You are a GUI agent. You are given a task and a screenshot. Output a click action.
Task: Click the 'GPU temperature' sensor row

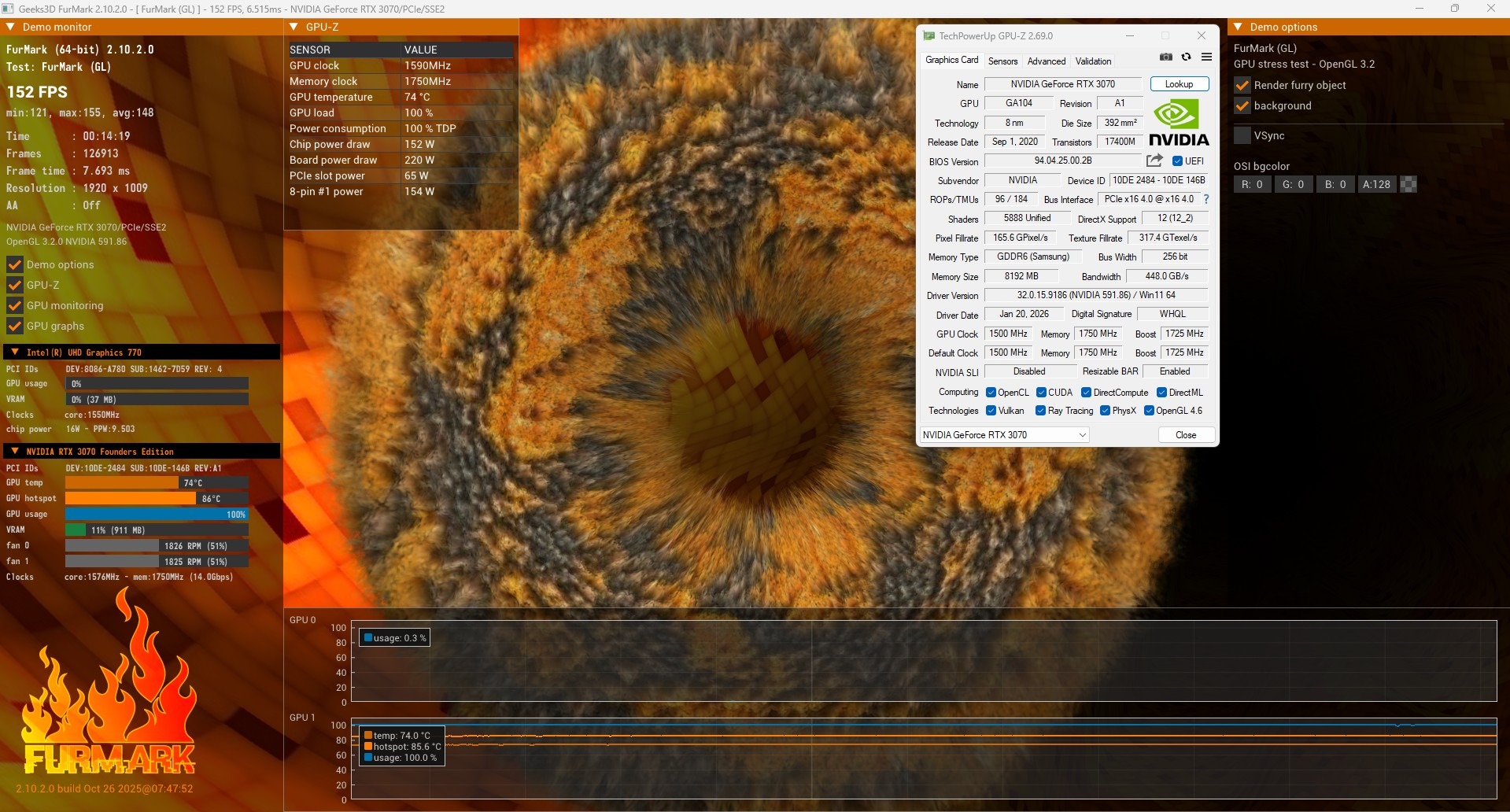point(401,97)
